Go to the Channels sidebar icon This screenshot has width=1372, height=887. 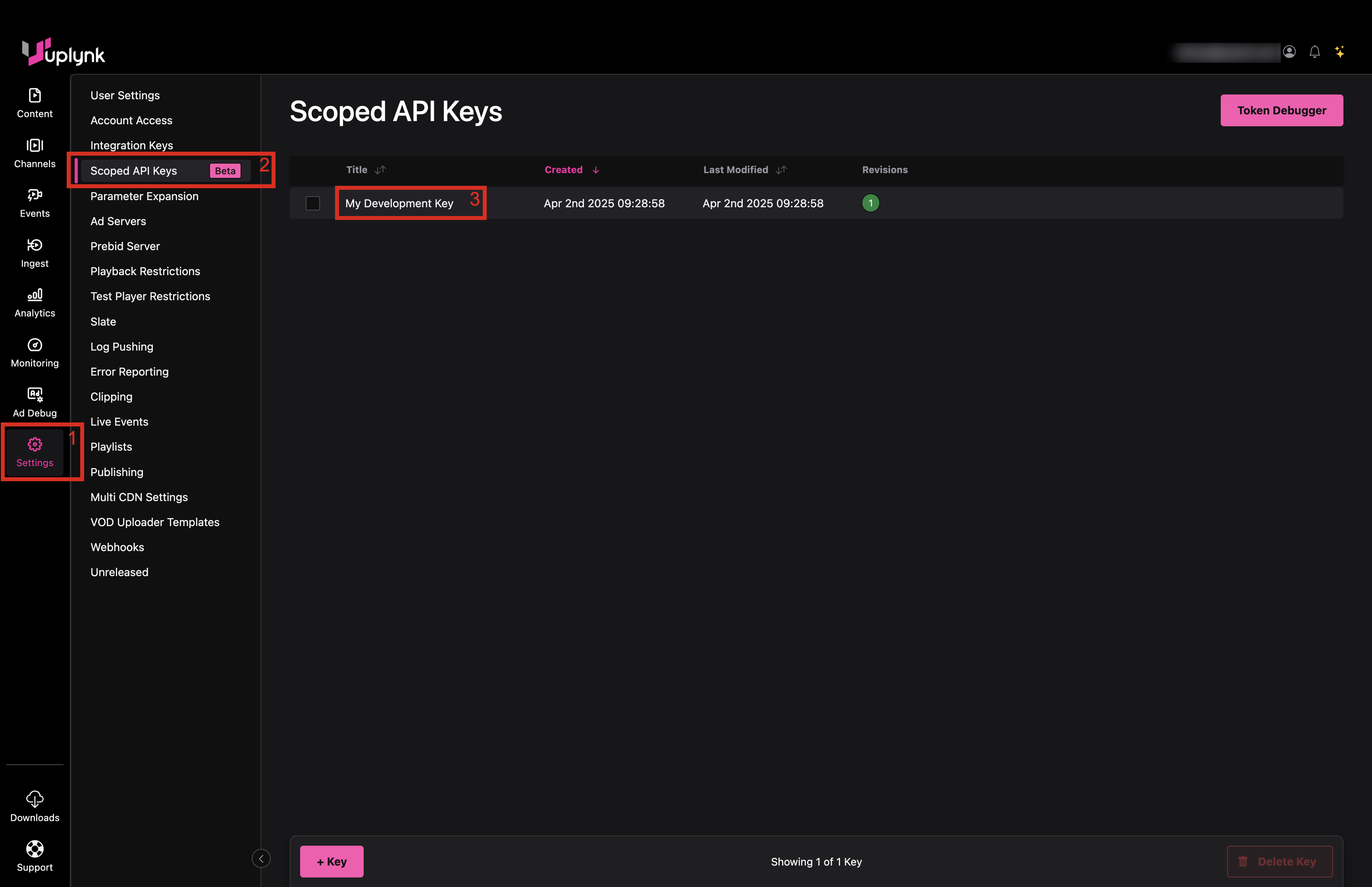(x=35, y=146)
